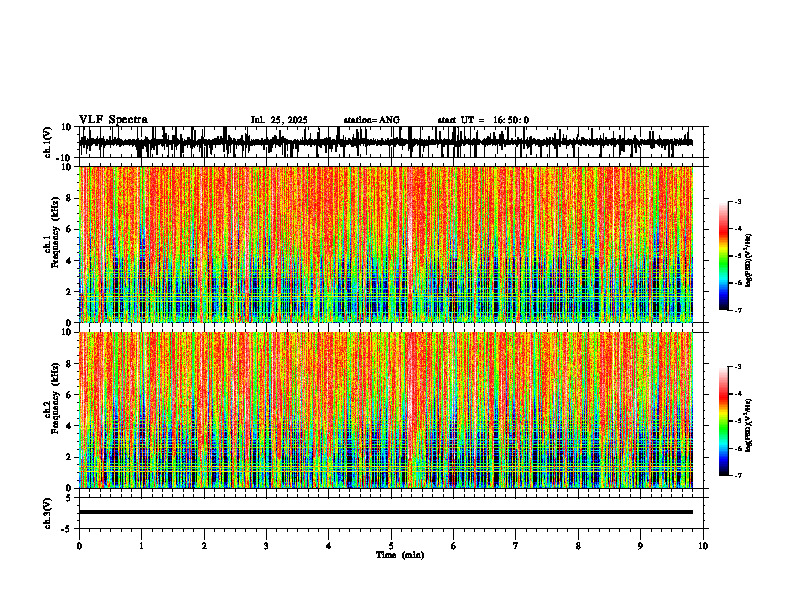Click the "8" kHz tick on ch.1 frequency axis
The height and width of the screenshot is (612, 792).
click(69, 198)
